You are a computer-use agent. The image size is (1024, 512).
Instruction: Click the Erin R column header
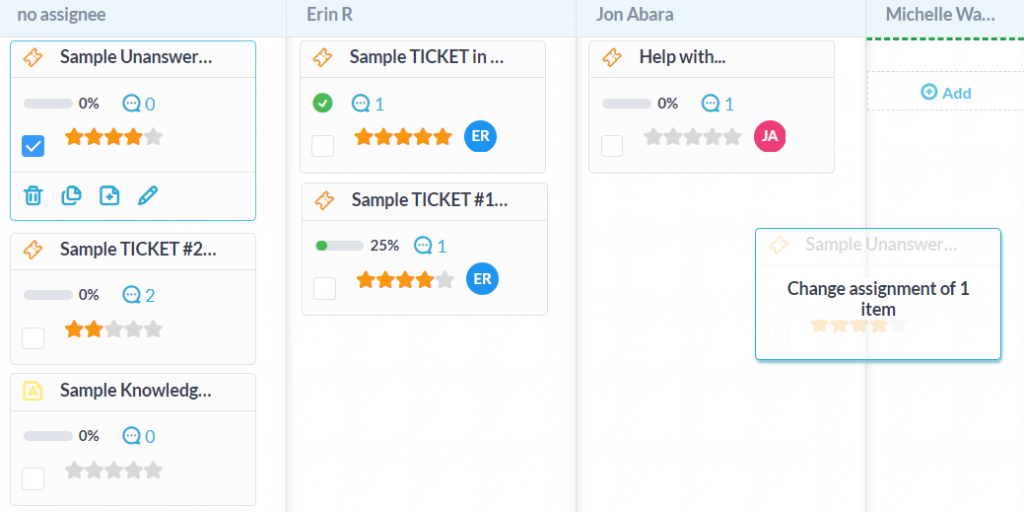click(x=329, y=14)
